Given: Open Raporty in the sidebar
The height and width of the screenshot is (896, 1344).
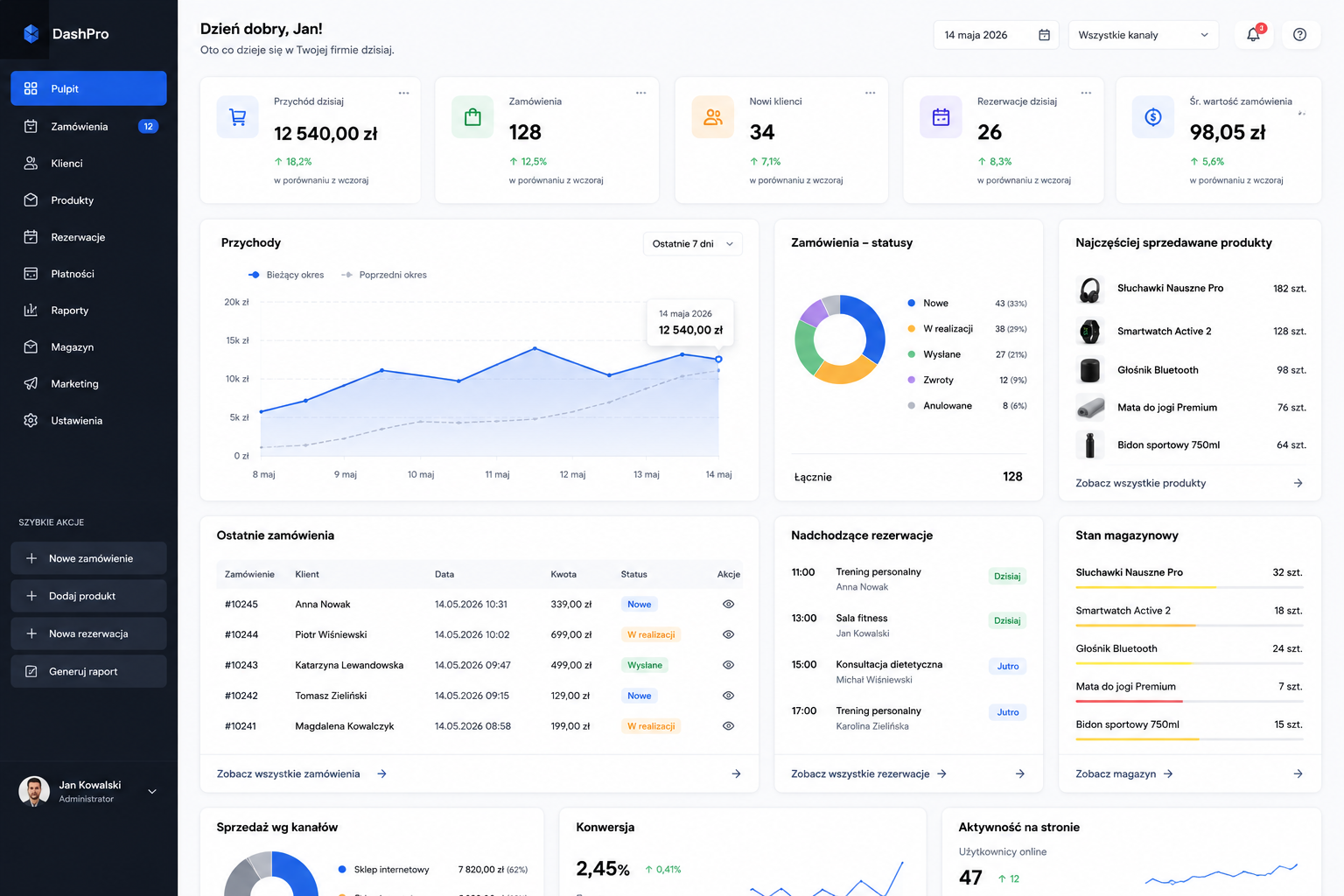Looking at the screenshot, I should click(x=88, y=311).
